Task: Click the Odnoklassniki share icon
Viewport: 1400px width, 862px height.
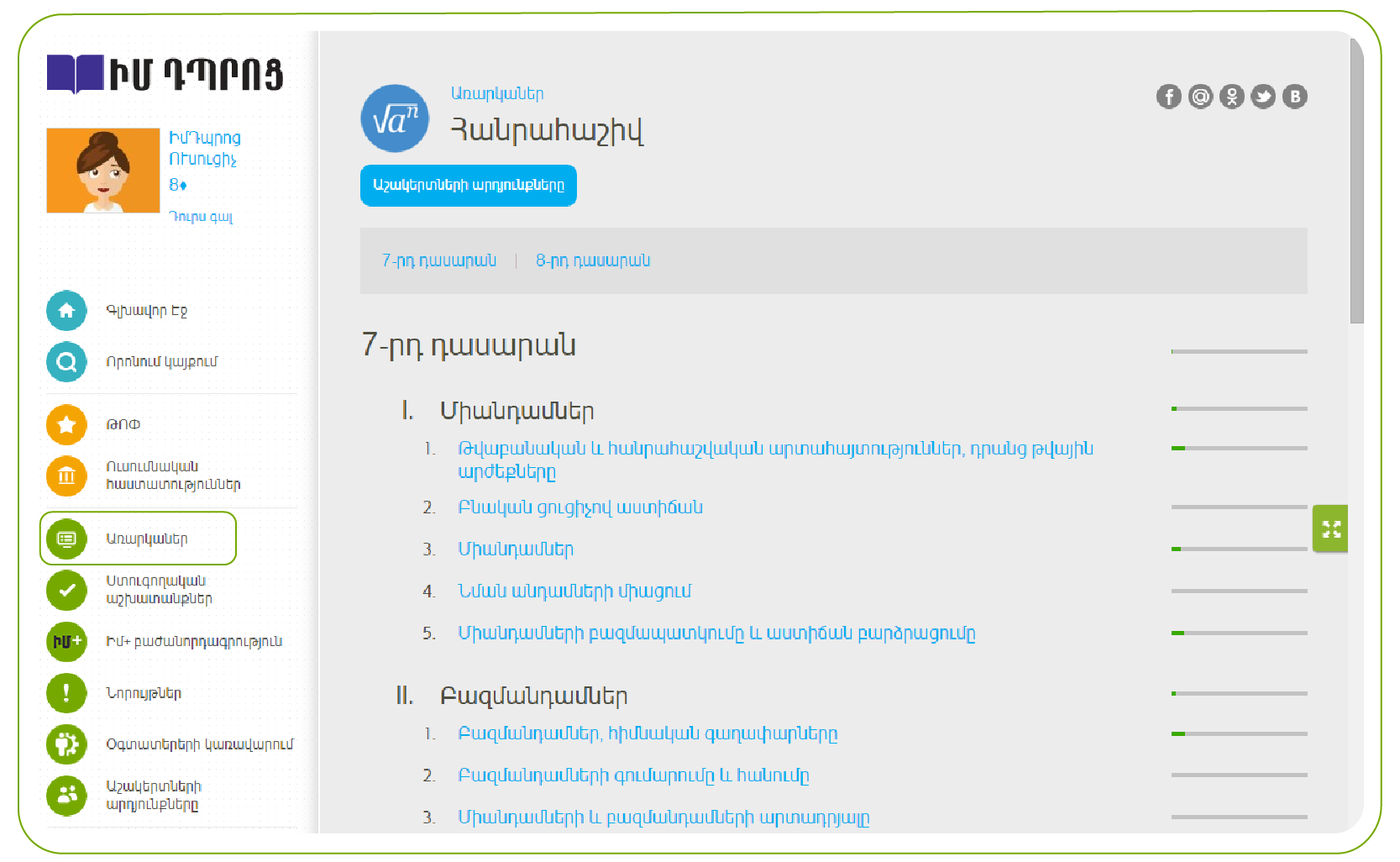Action: (1232, 97)
